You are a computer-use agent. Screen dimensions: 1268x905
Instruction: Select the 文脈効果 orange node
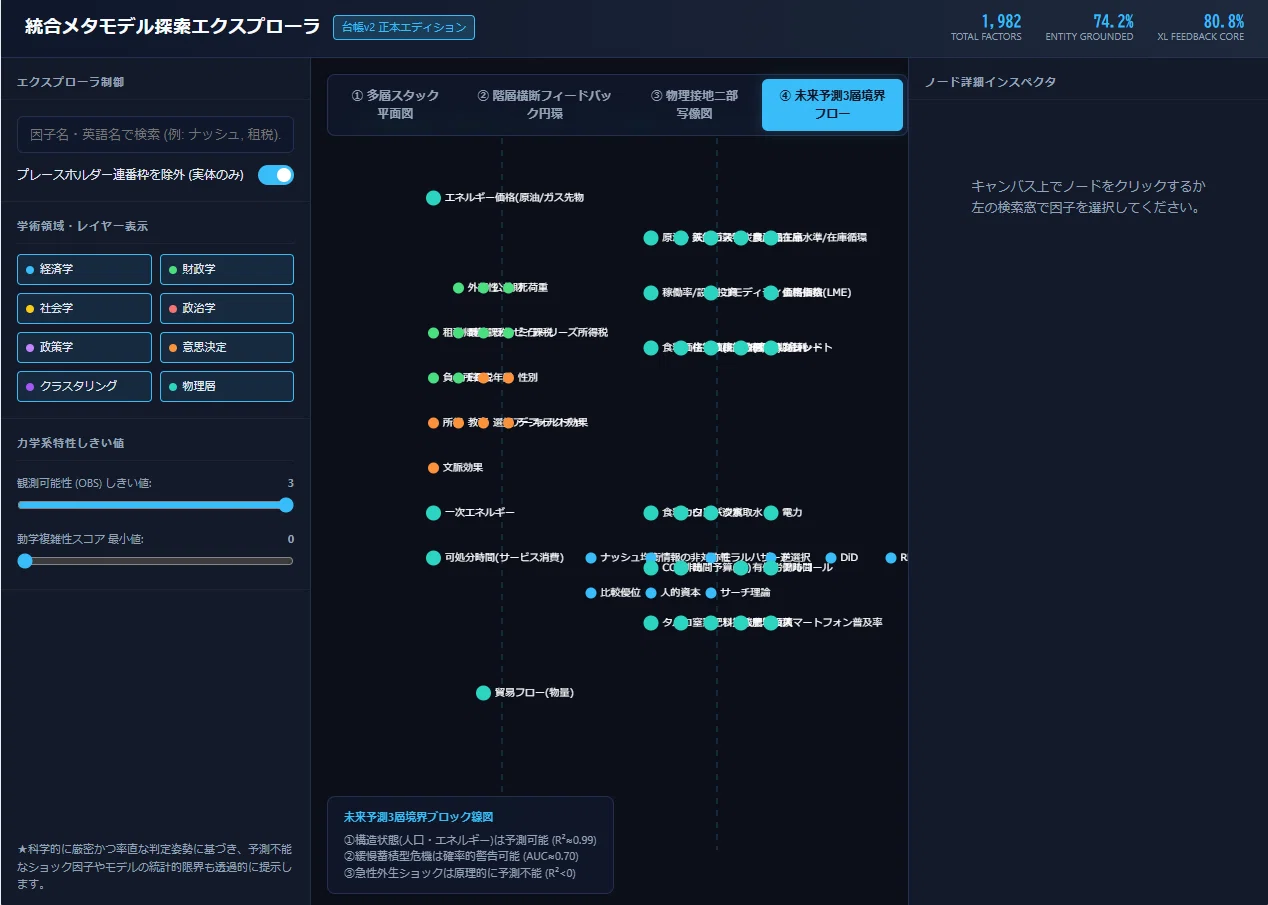[433, 468]
